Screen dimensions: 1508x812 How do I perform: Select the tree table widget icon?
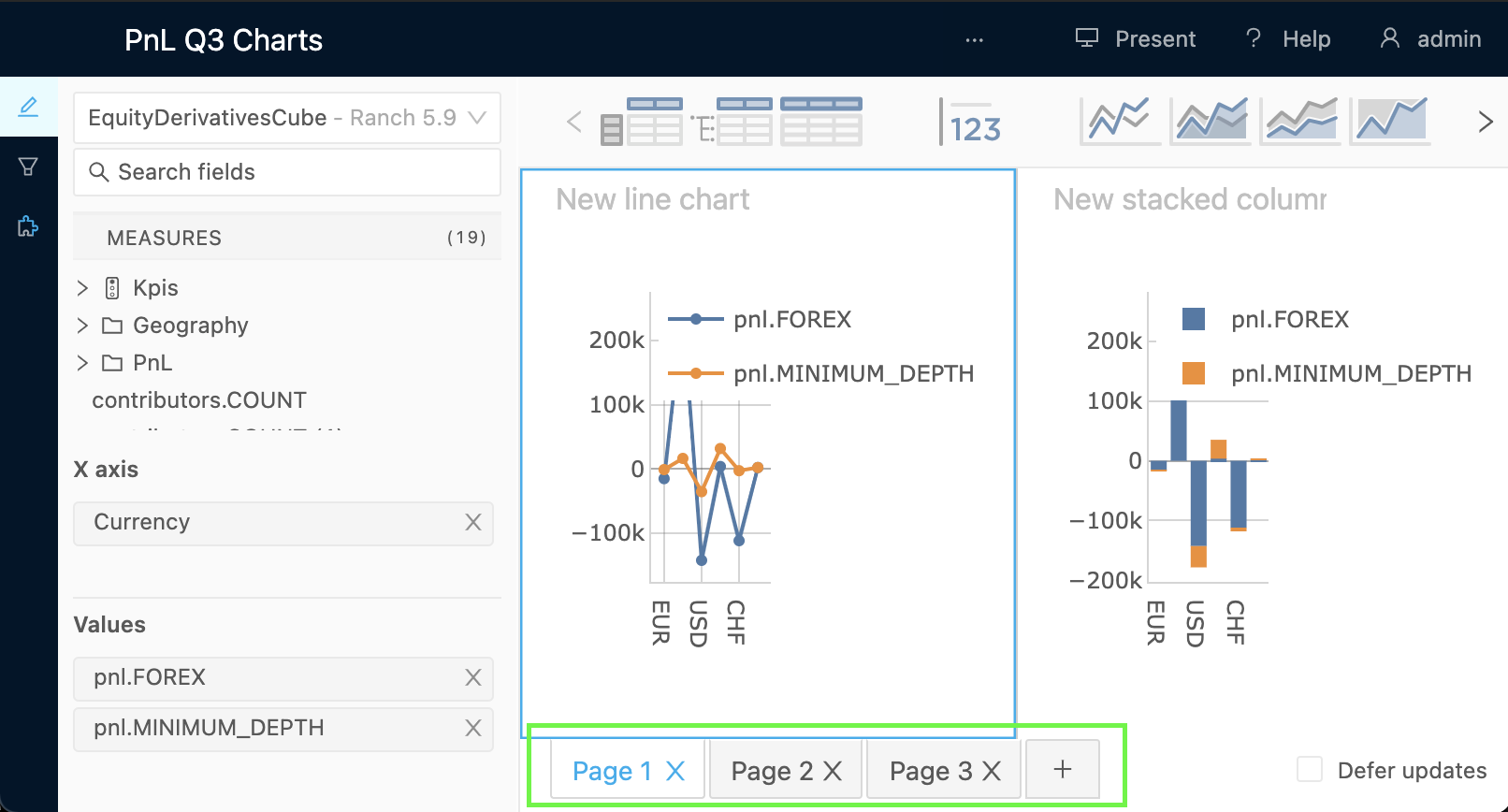732,122
